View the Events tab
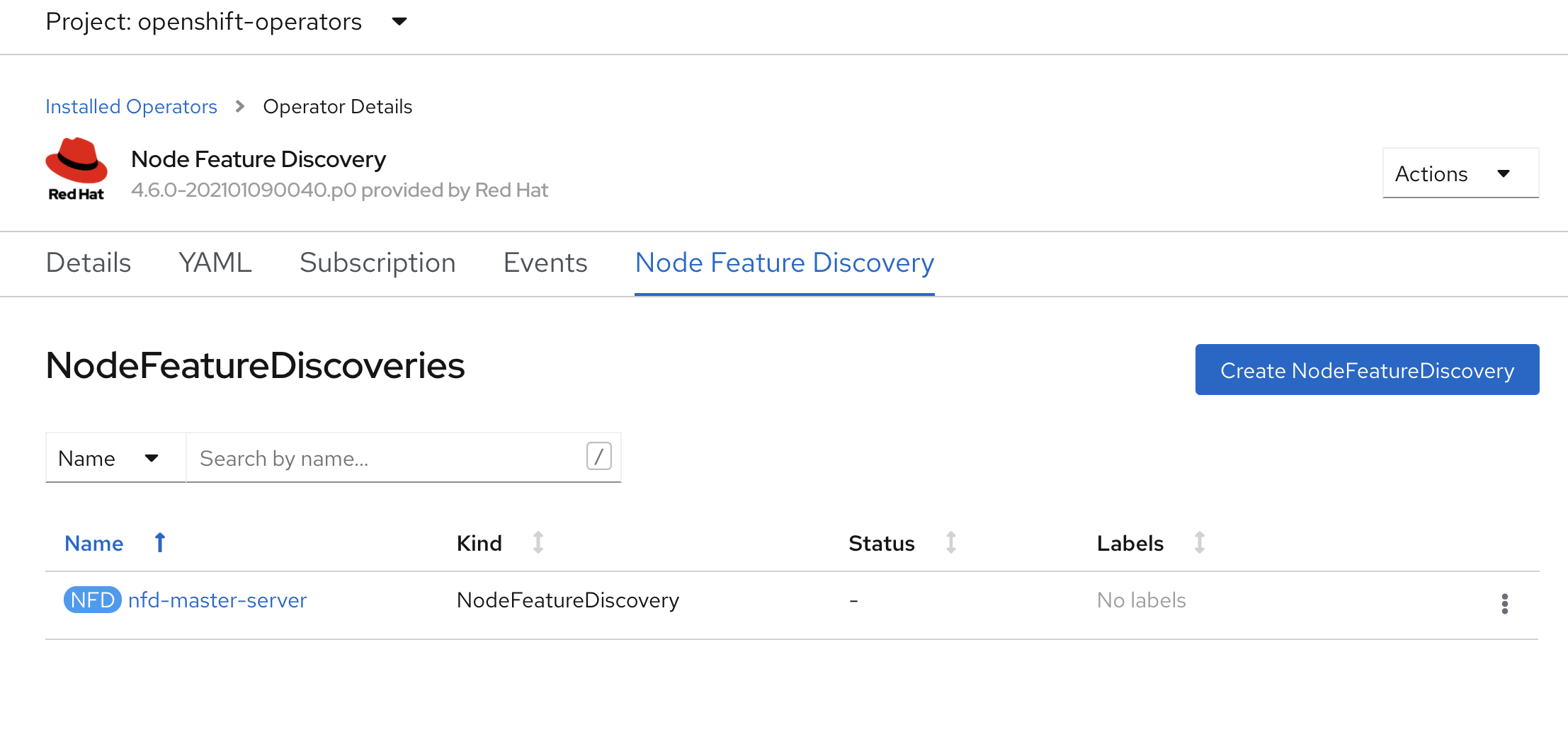Screen dimensions: 1568x732 pyautogui.click(x=545, y=263)
